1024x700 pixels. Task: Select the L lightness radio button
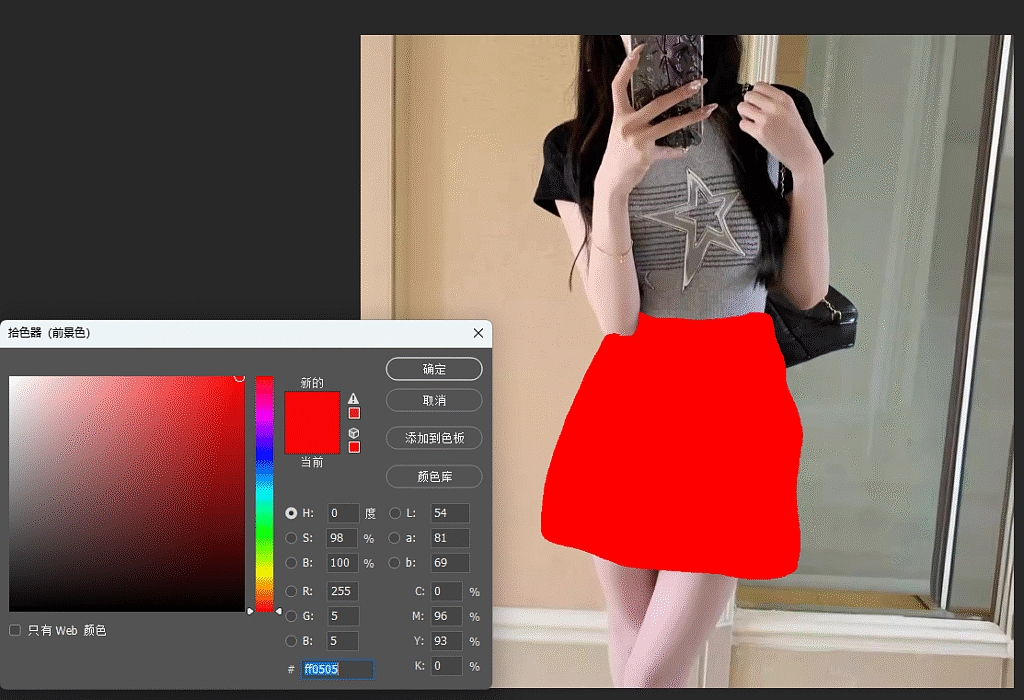click(394, 513)
